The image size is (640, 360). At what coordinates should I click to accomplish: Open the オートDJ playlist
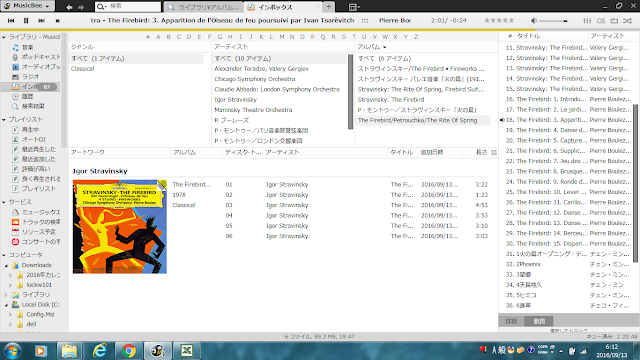pyautogui.click(x=29, y=139)
